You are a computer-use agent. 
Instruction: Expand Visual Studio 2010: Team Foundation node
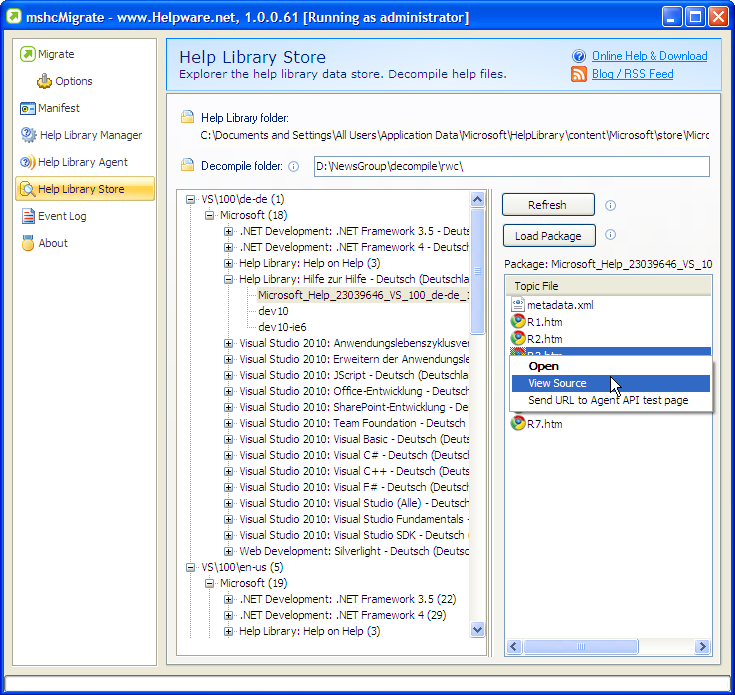pyautogui.click(x=228, y=423)
